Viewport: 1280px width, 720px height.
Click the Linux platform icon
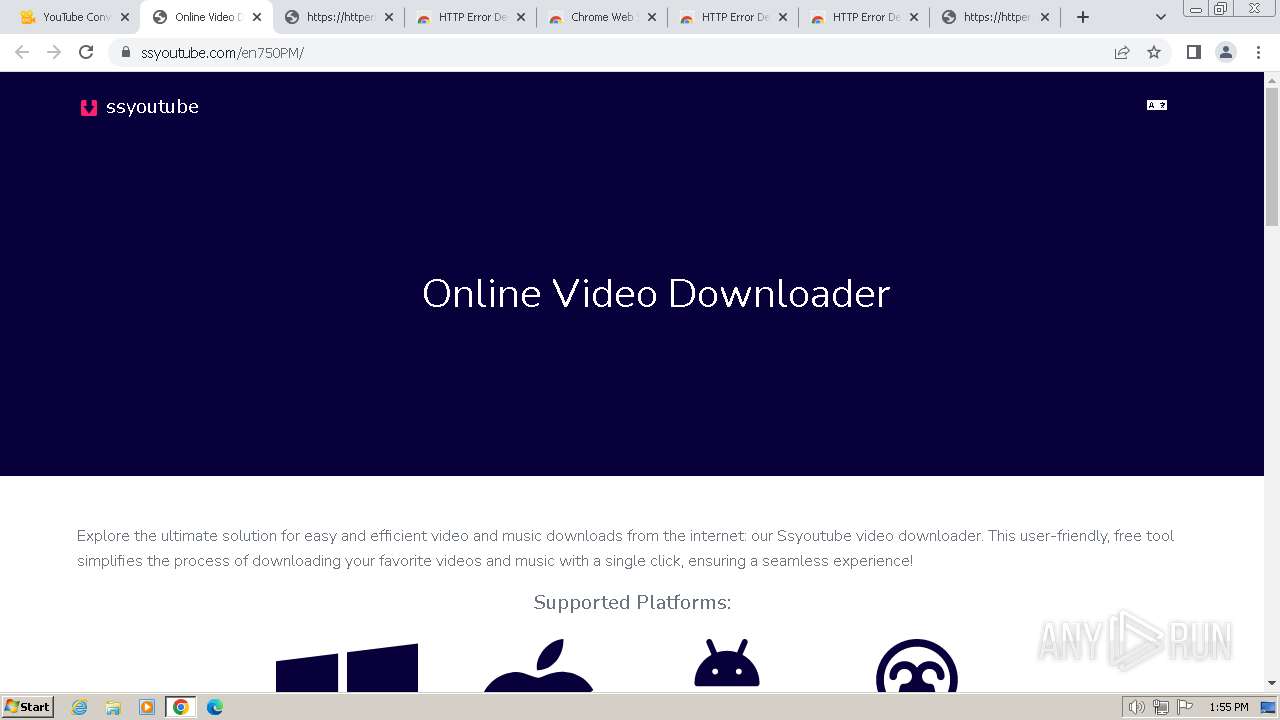917,666
